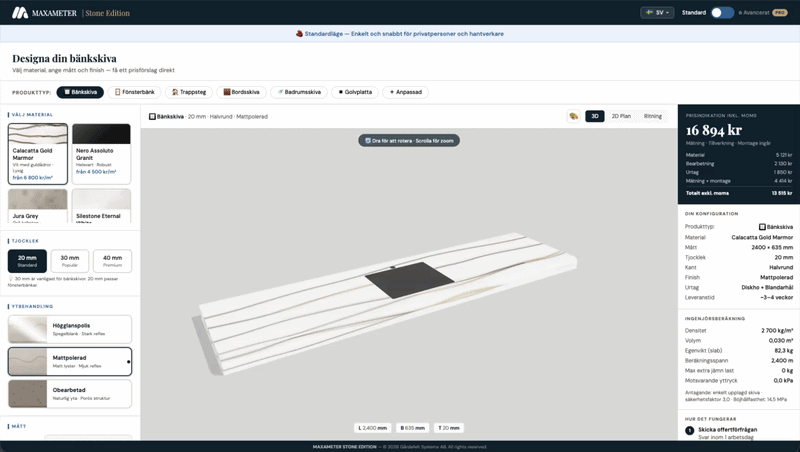Viewport: 800px width, 452px height.
Task: Choose the Mattpolerad surface finish
Action: point(70,361)
